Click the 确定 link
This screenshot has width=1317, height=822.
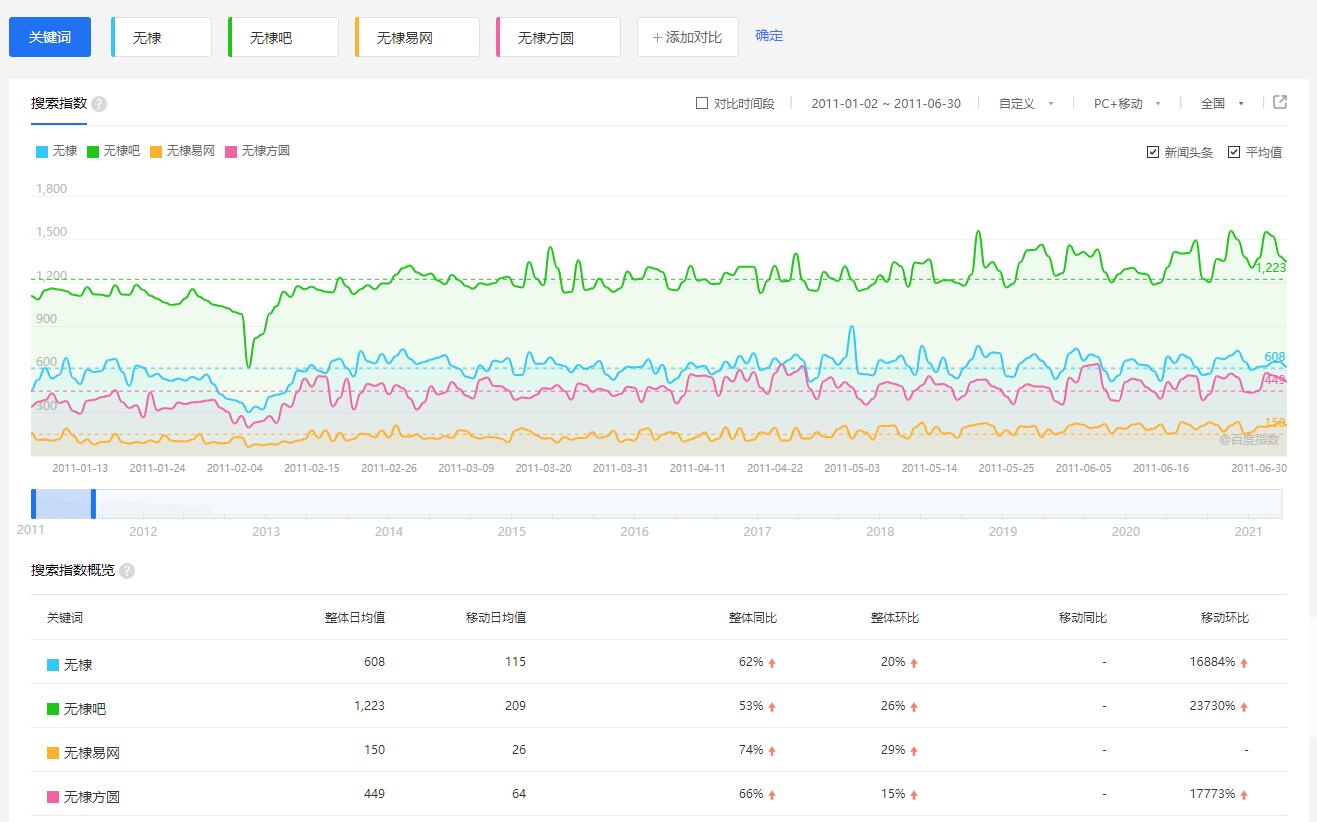tap(769, 36)
